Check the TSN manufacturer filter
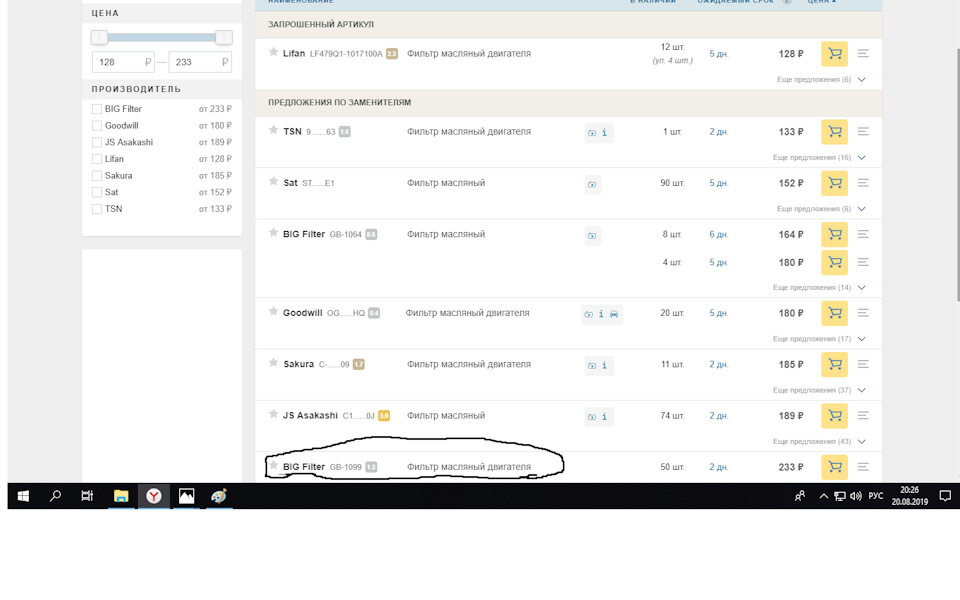 [x=97, y=209]
